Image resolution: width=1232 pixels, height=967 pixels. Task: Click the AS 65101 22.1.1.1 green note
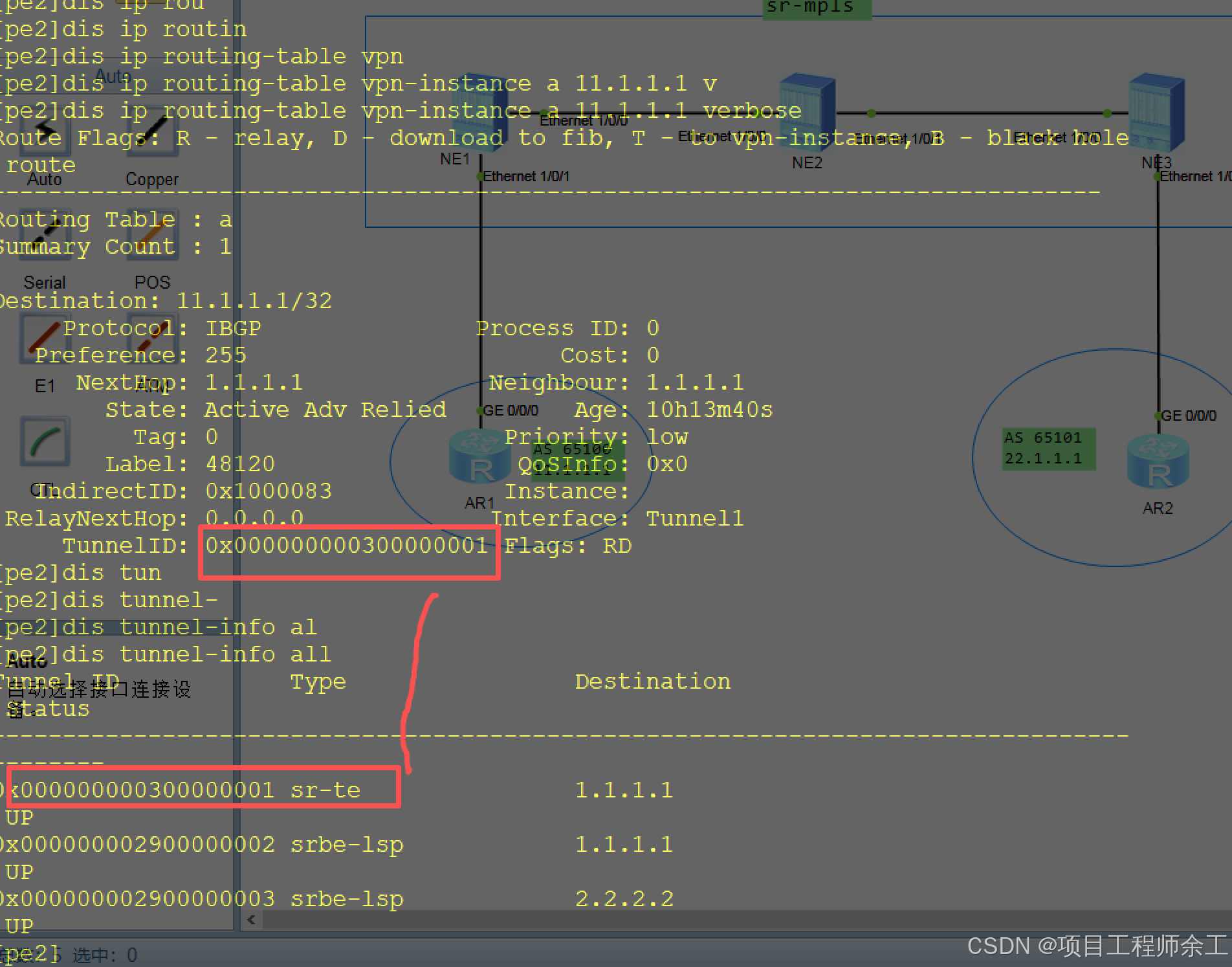[x=1049, y=448]
